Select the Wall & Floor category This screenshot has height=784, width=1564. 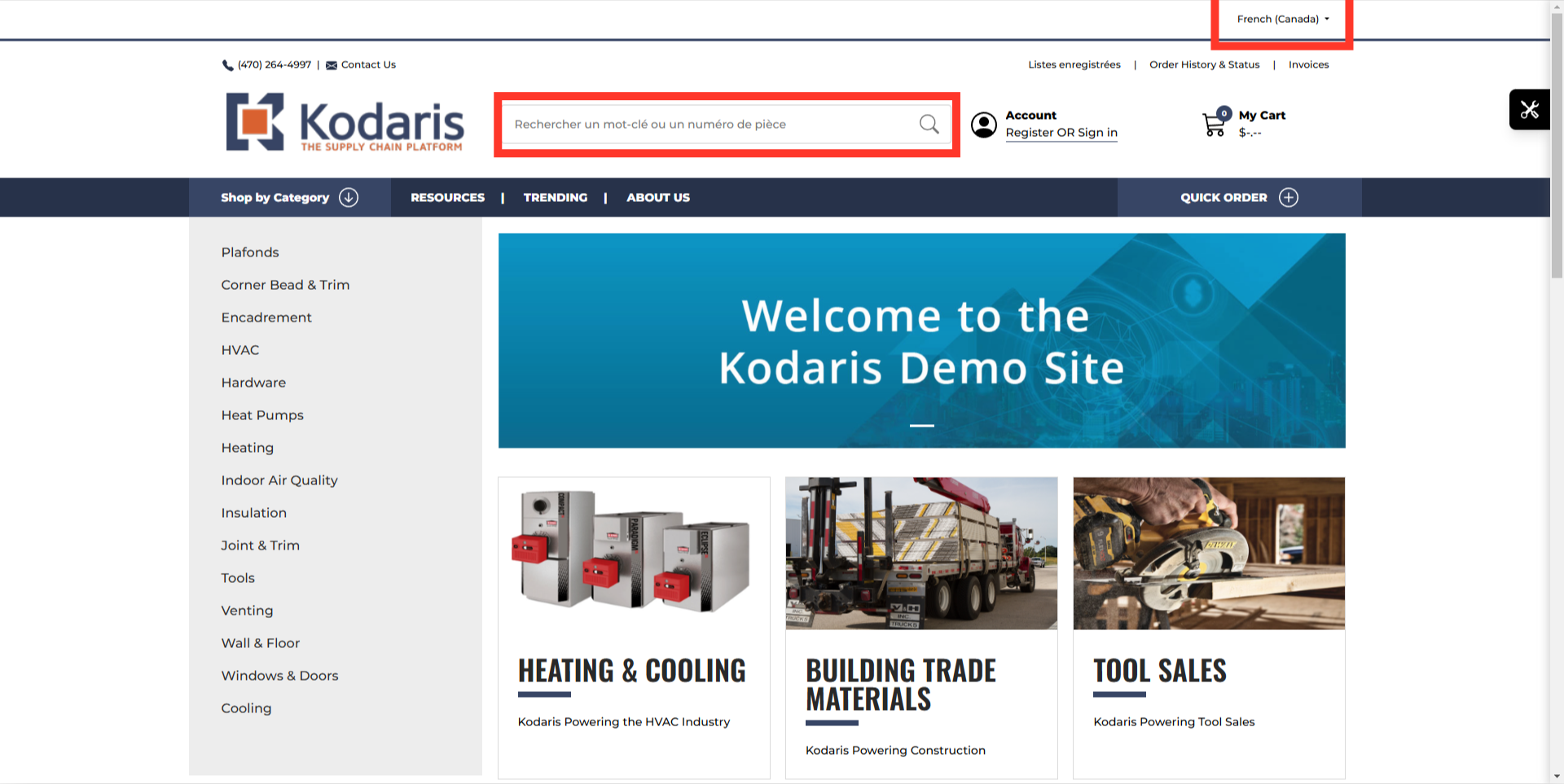point(261,643)
